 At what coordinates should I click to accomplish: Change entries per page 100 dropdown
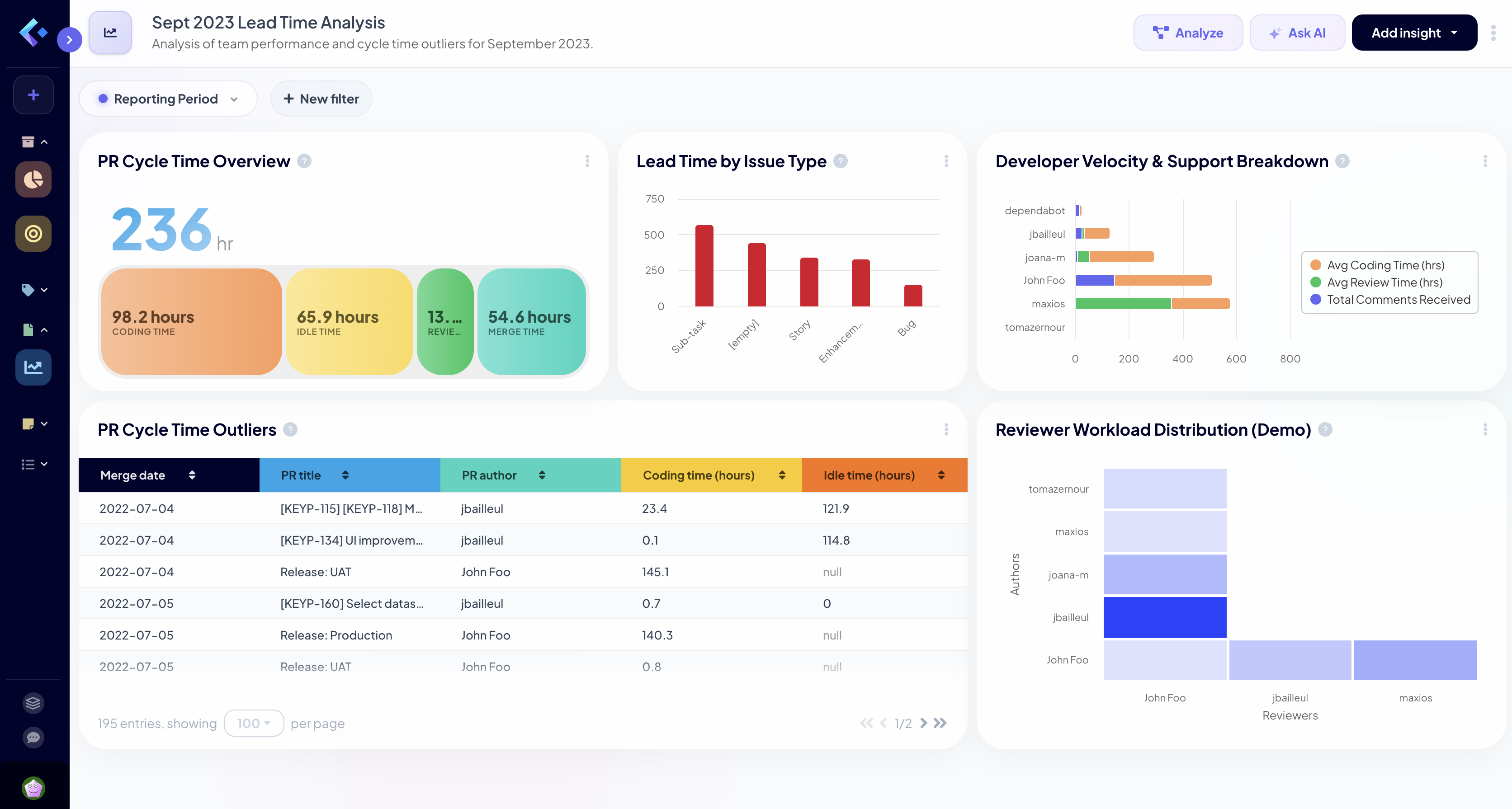pyautogui.click(x=254, y=723)
